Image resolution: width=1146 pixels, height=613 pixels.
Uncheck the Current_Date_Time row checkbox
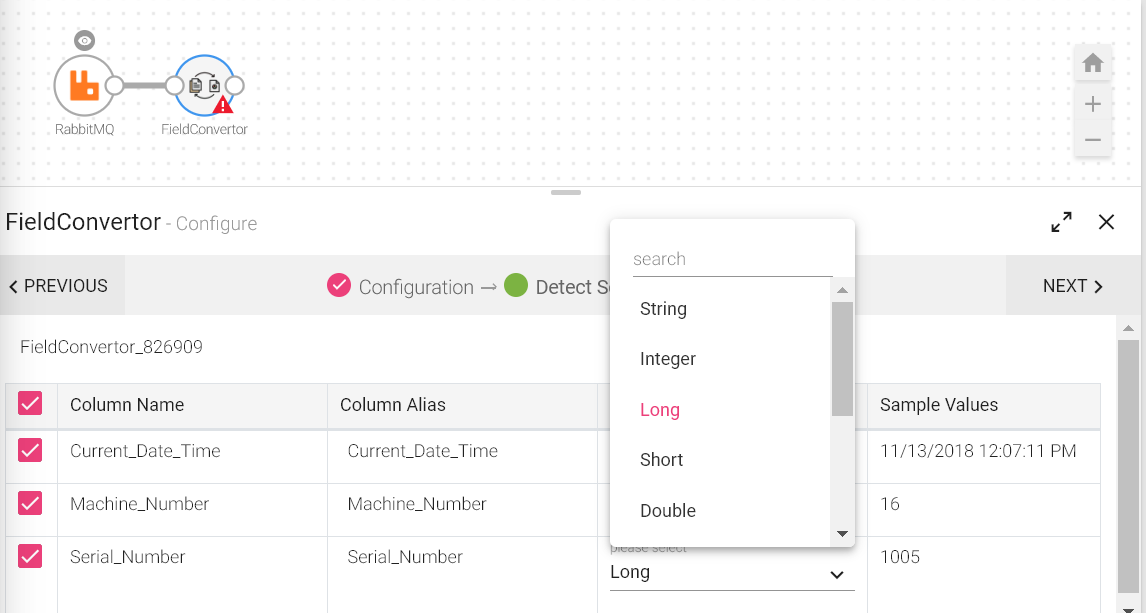pos(30,451)
